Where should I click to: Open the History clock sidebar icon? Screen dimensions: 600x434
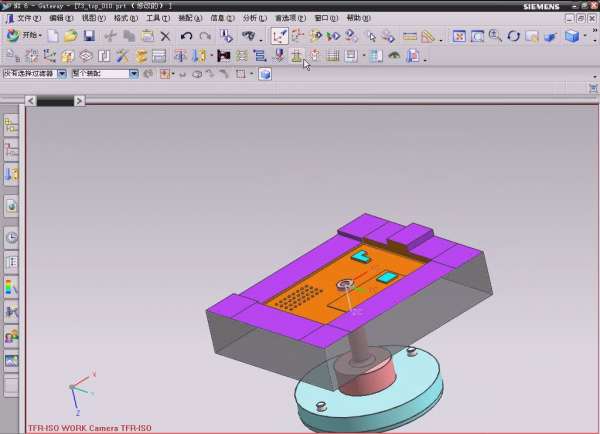[12, 238]
